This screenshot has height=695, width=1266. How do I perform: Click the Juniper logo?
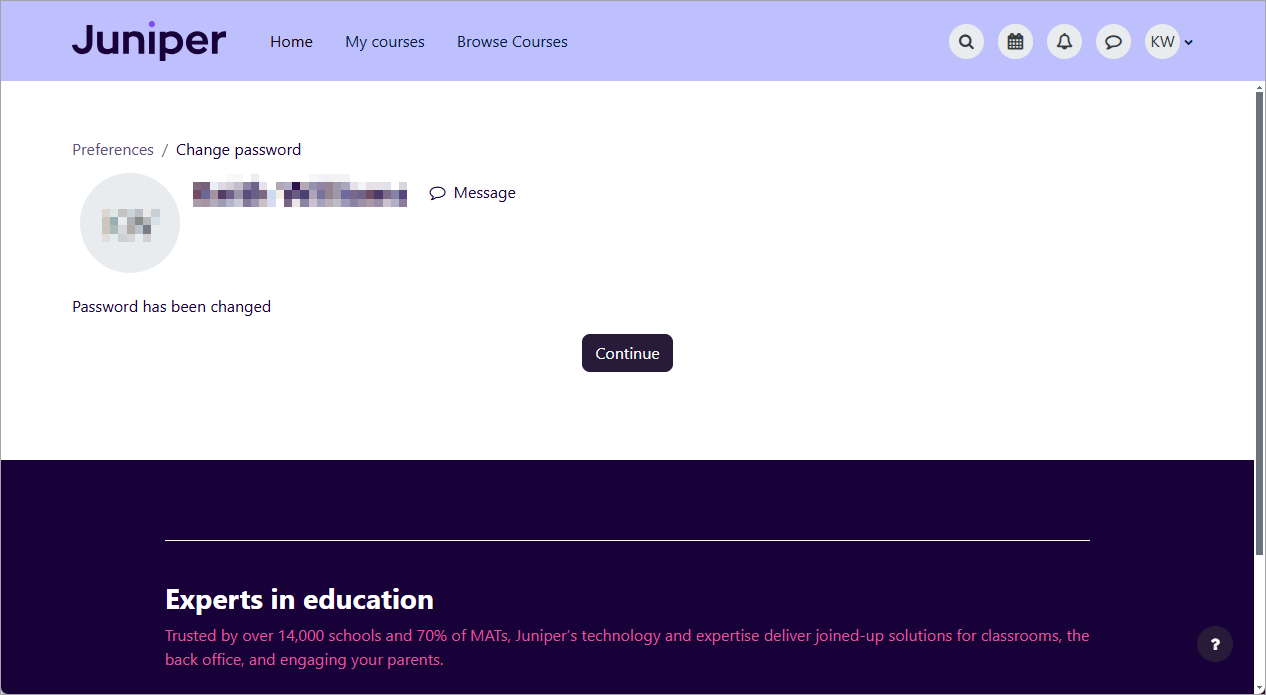coord(149,41)
